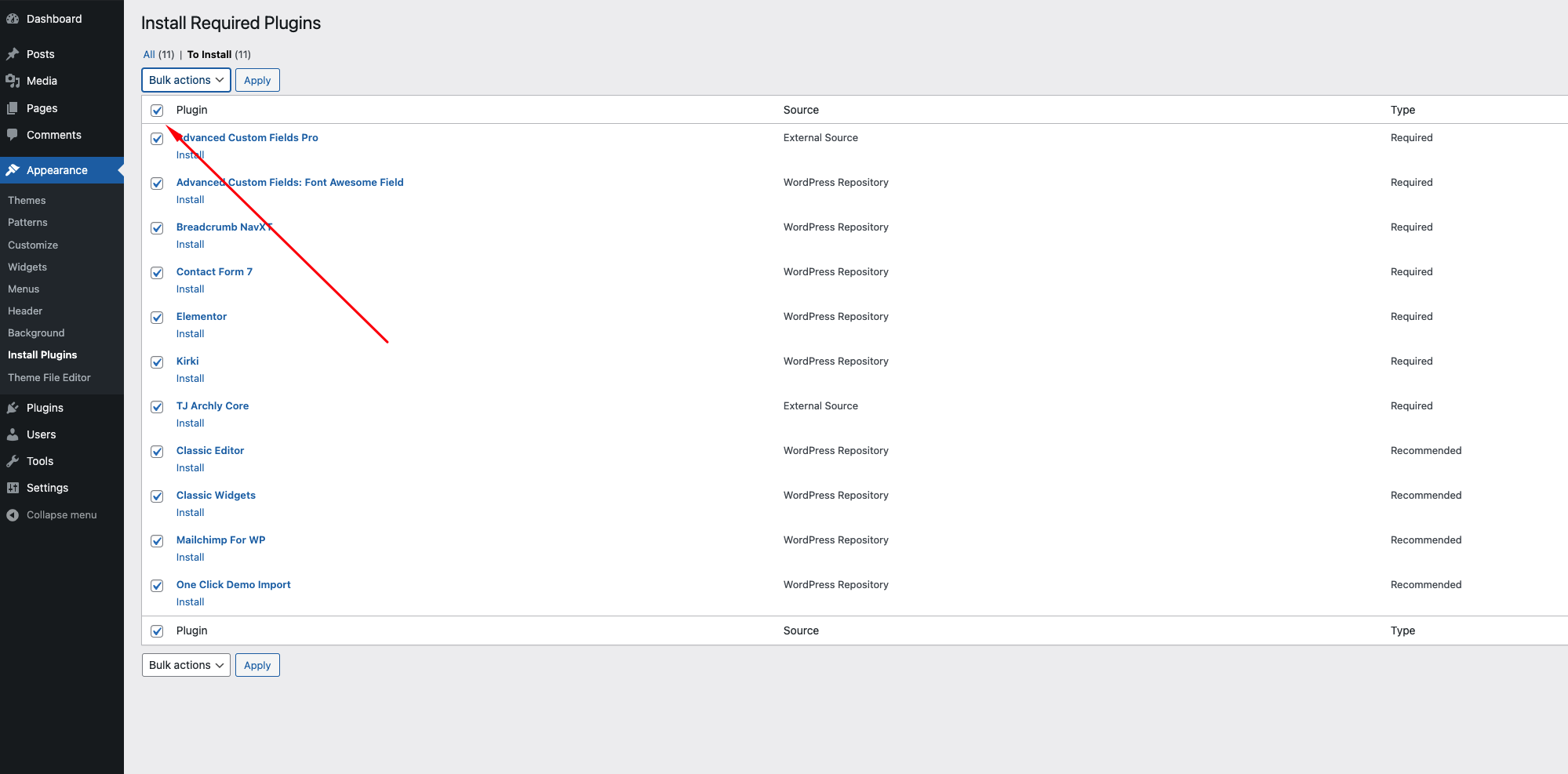Open the Breadcrumb NavXT plugin link

tap(224, 227)
